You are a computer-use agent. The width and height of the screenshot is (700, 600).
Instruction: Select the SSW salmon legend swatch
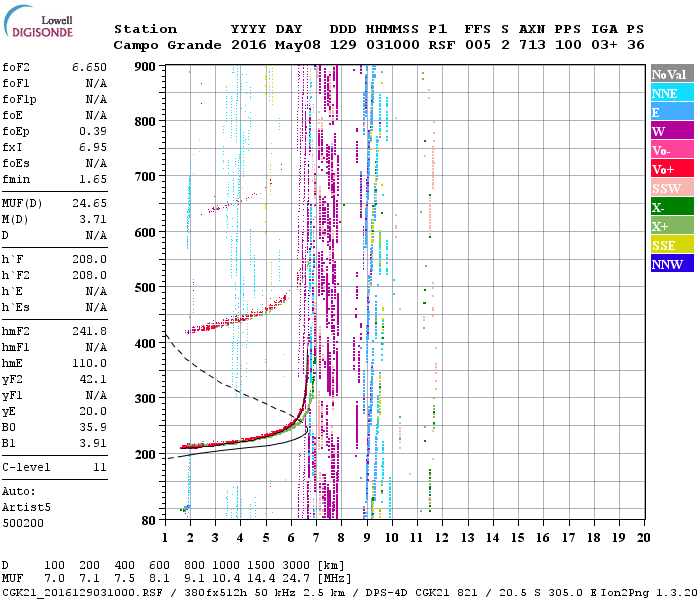(x=672, y=188)
